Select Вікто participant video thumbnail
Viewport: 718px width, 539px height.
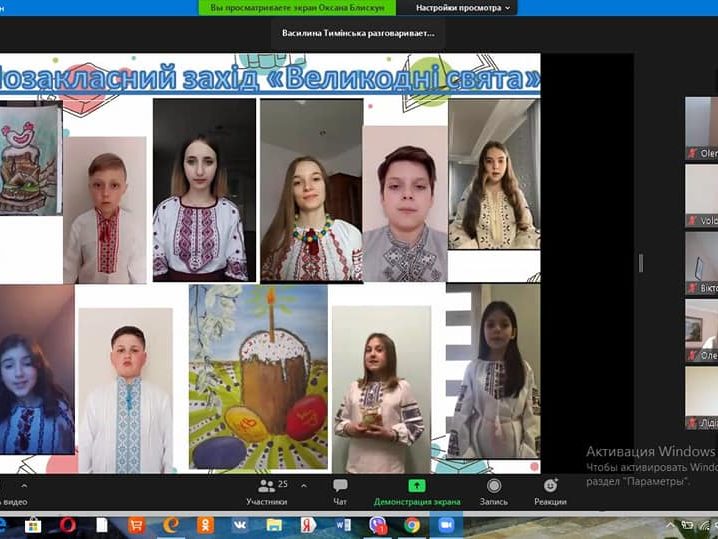click(x=701, y=263)
